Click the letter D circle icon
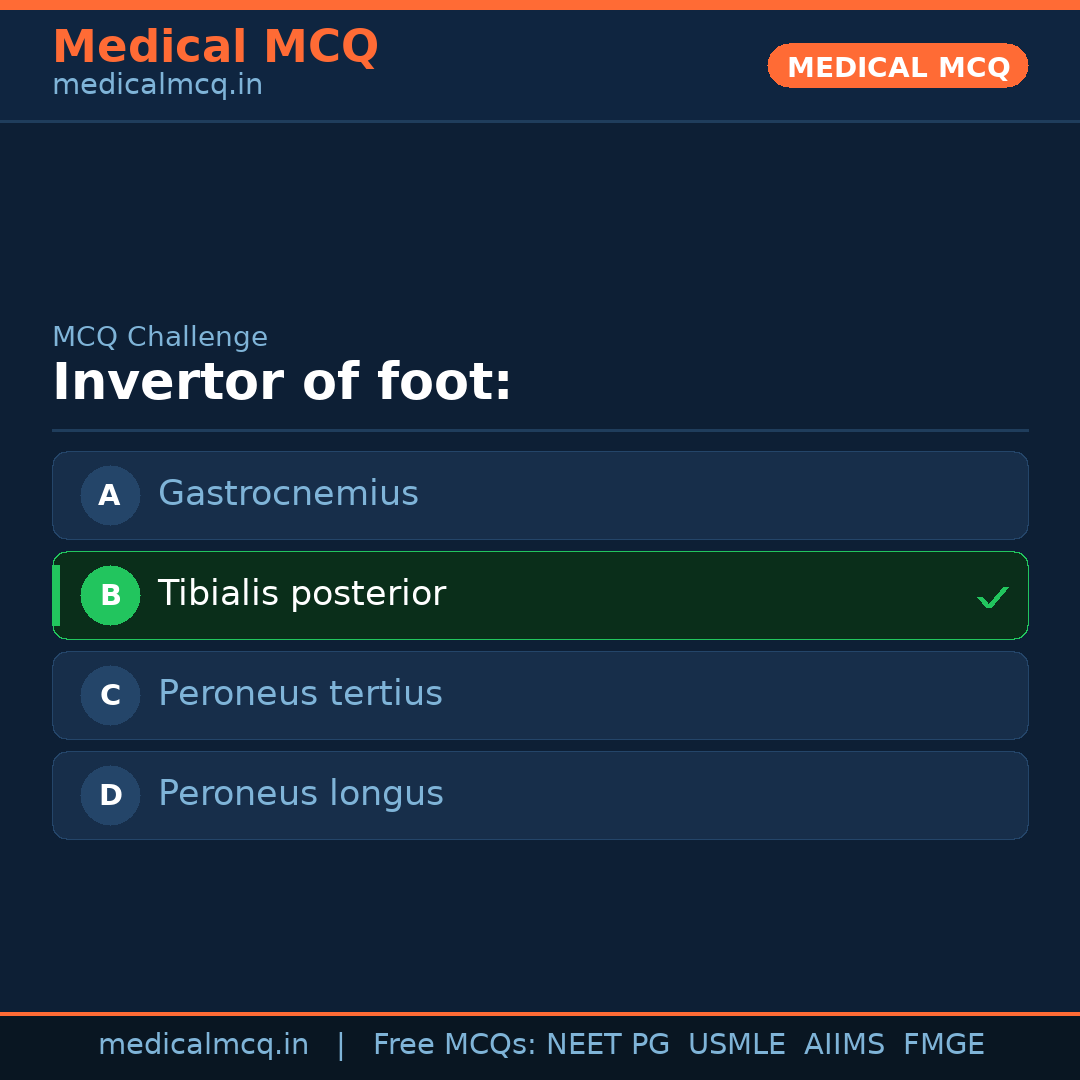 click(110, 795)
